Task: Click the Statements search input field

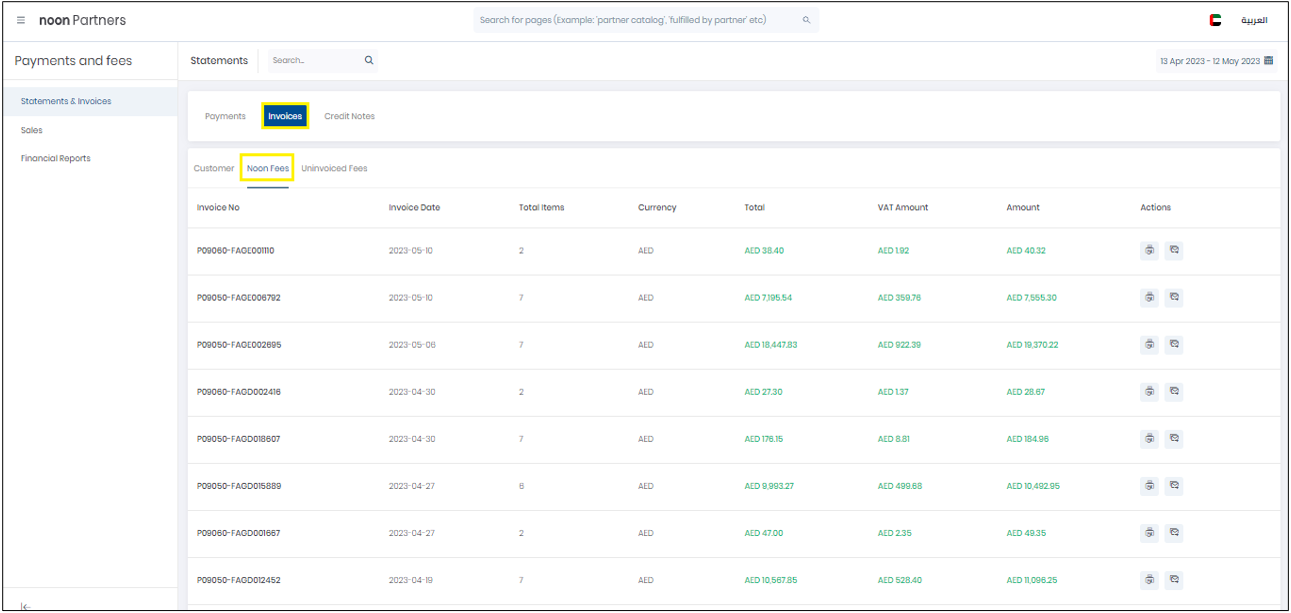Action: pos(312,61)
